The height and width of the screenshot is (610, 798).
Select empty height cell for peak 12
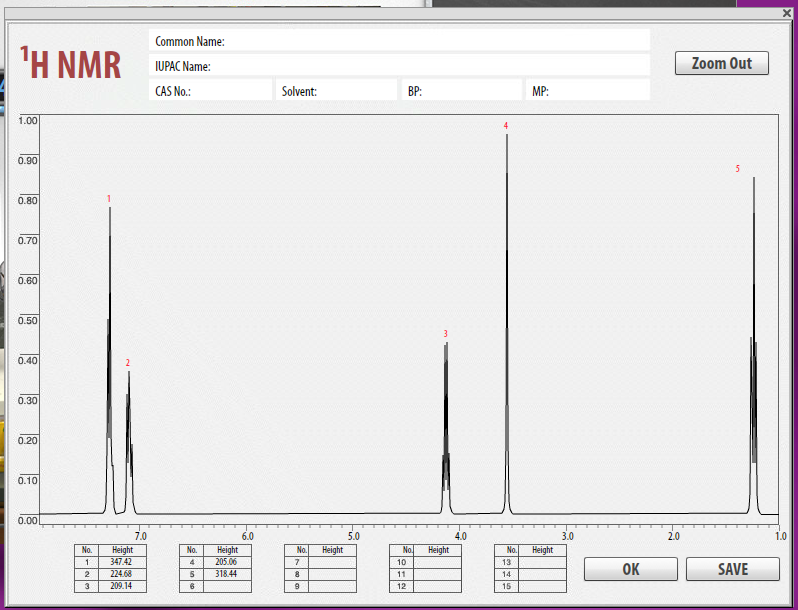(437, 586)
